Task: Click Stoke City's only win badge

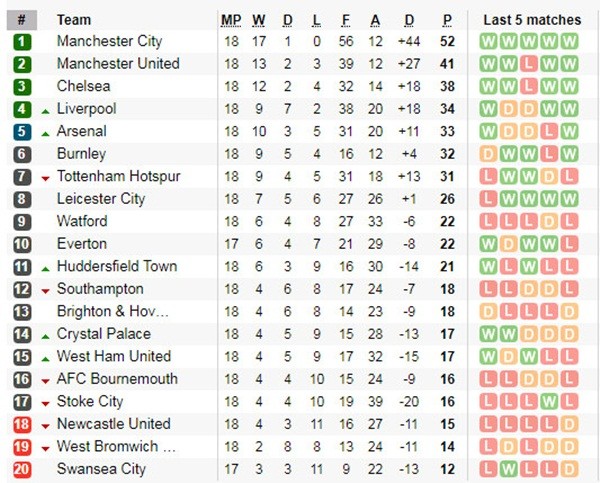Action: [549, 402]
